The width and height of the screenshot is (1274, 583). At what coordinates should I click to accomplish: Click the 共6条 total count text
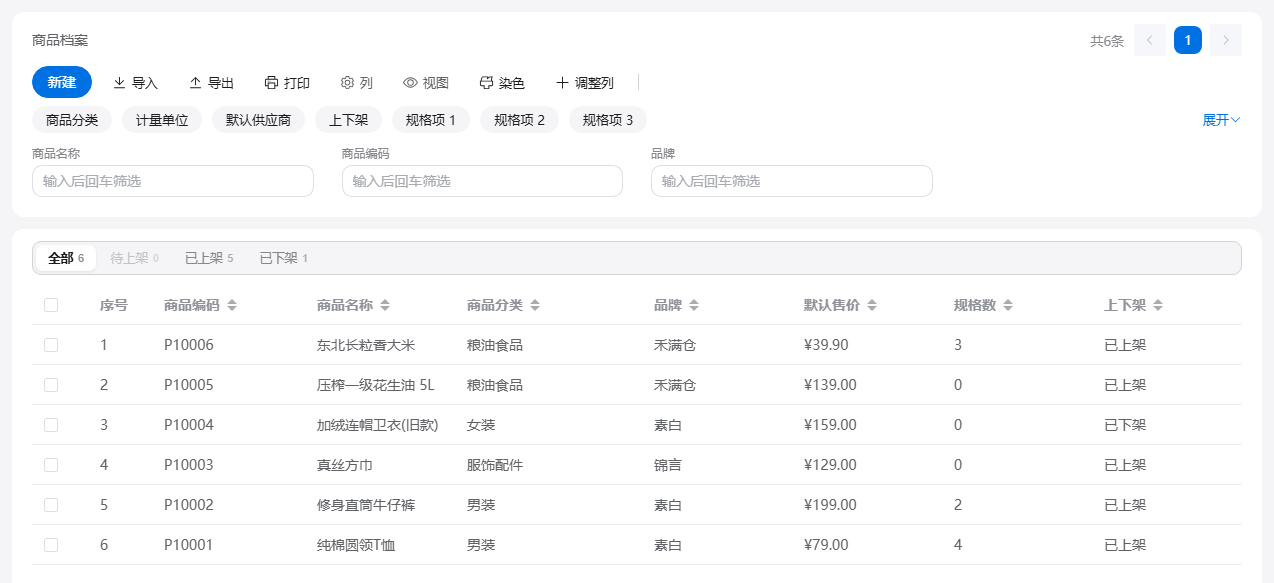1107,41
